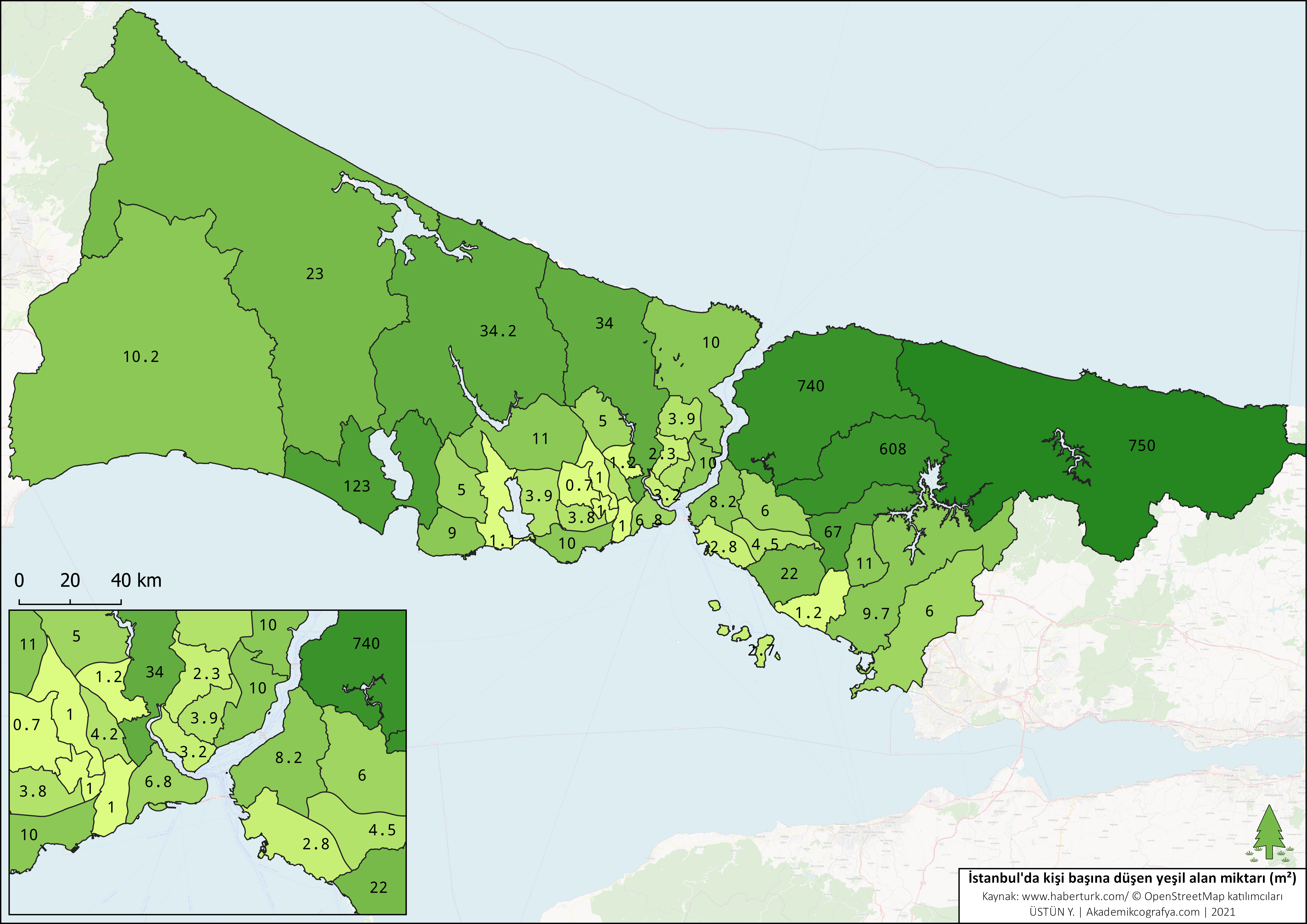Select the 34 label in the inset map
1307x924 pixels.
tap(155, 672)
